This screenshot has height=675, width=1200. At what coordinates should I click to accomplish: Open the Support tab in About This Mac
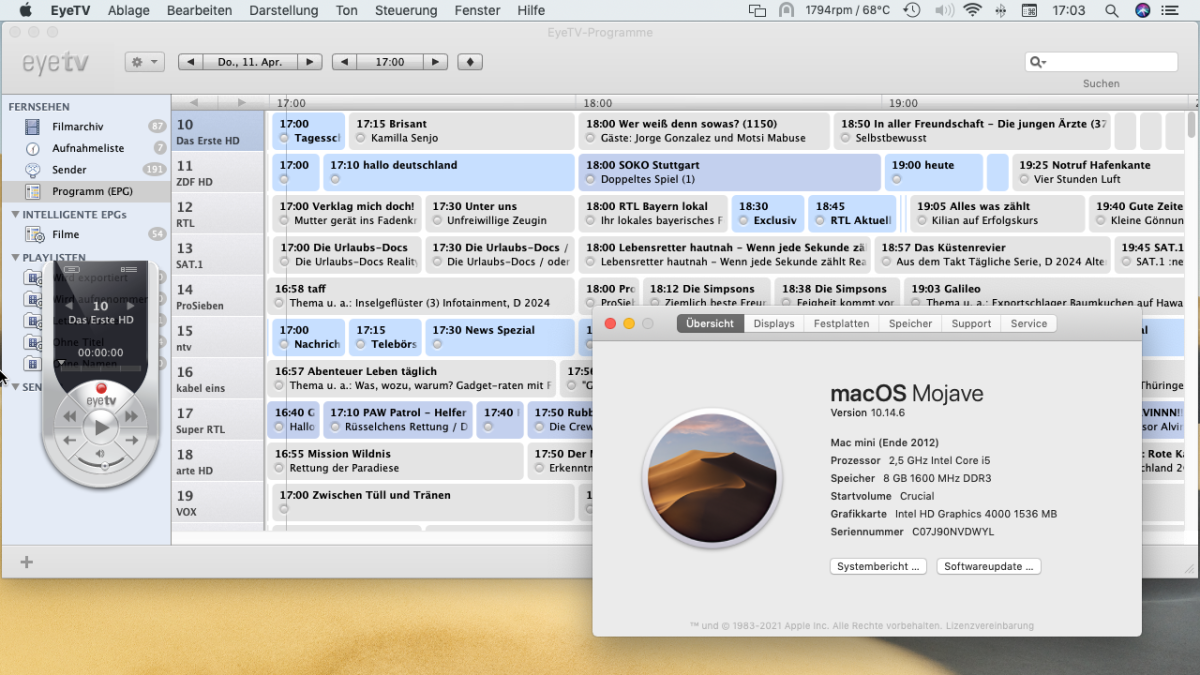pyautogui.click(x=971, y=324)
